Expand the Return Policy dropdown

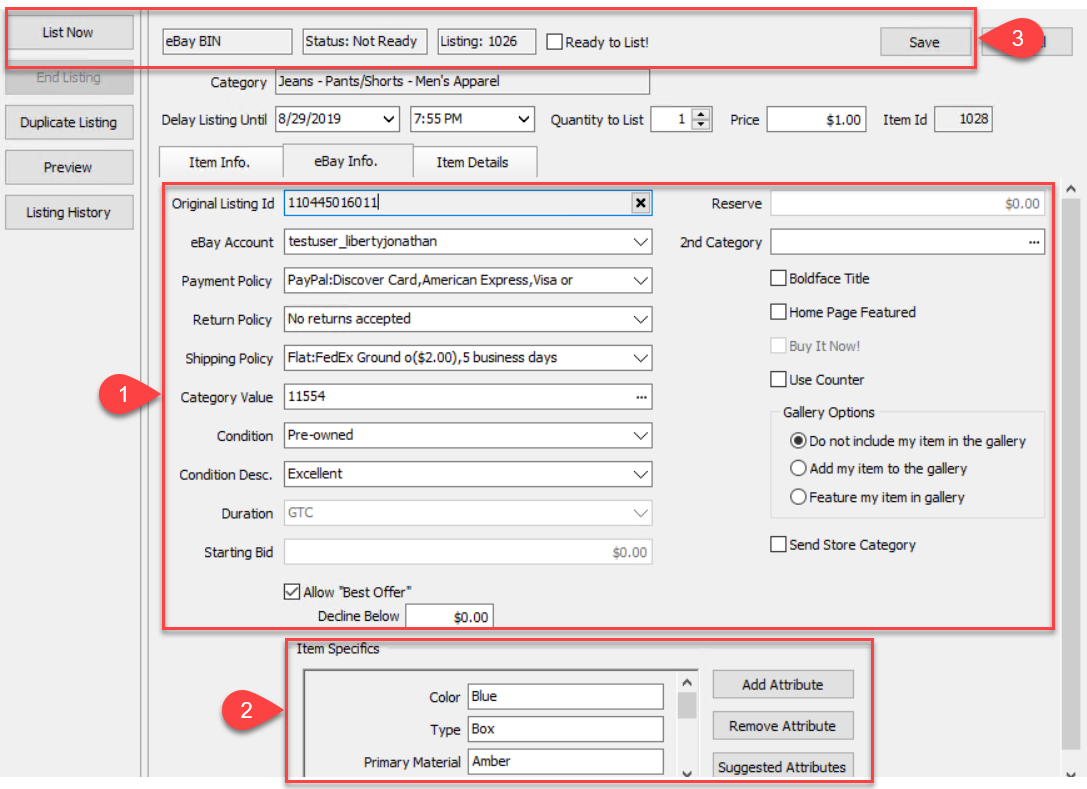641,320
